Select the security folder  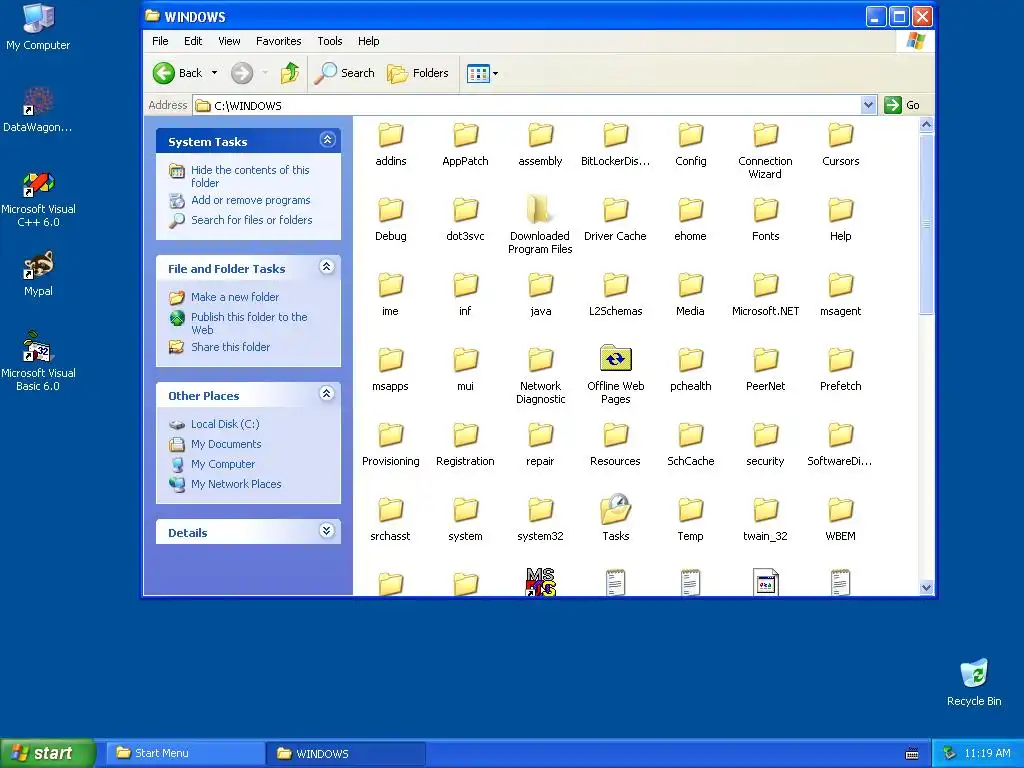tap(765, 445)
